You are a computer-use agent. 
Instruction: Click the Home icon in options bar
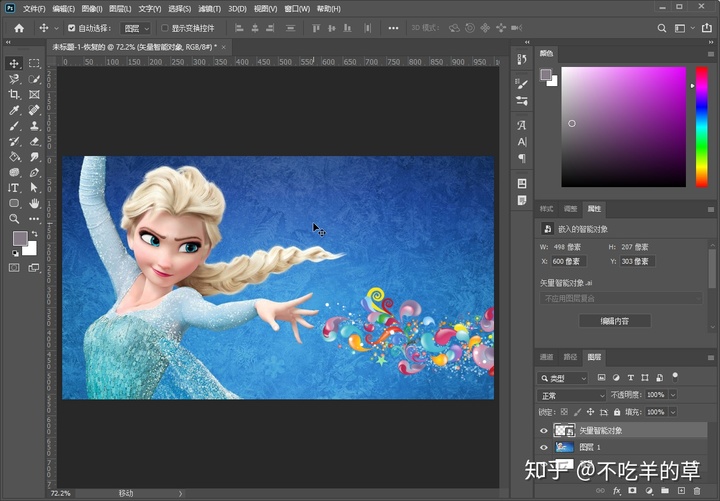coord(19,28)
